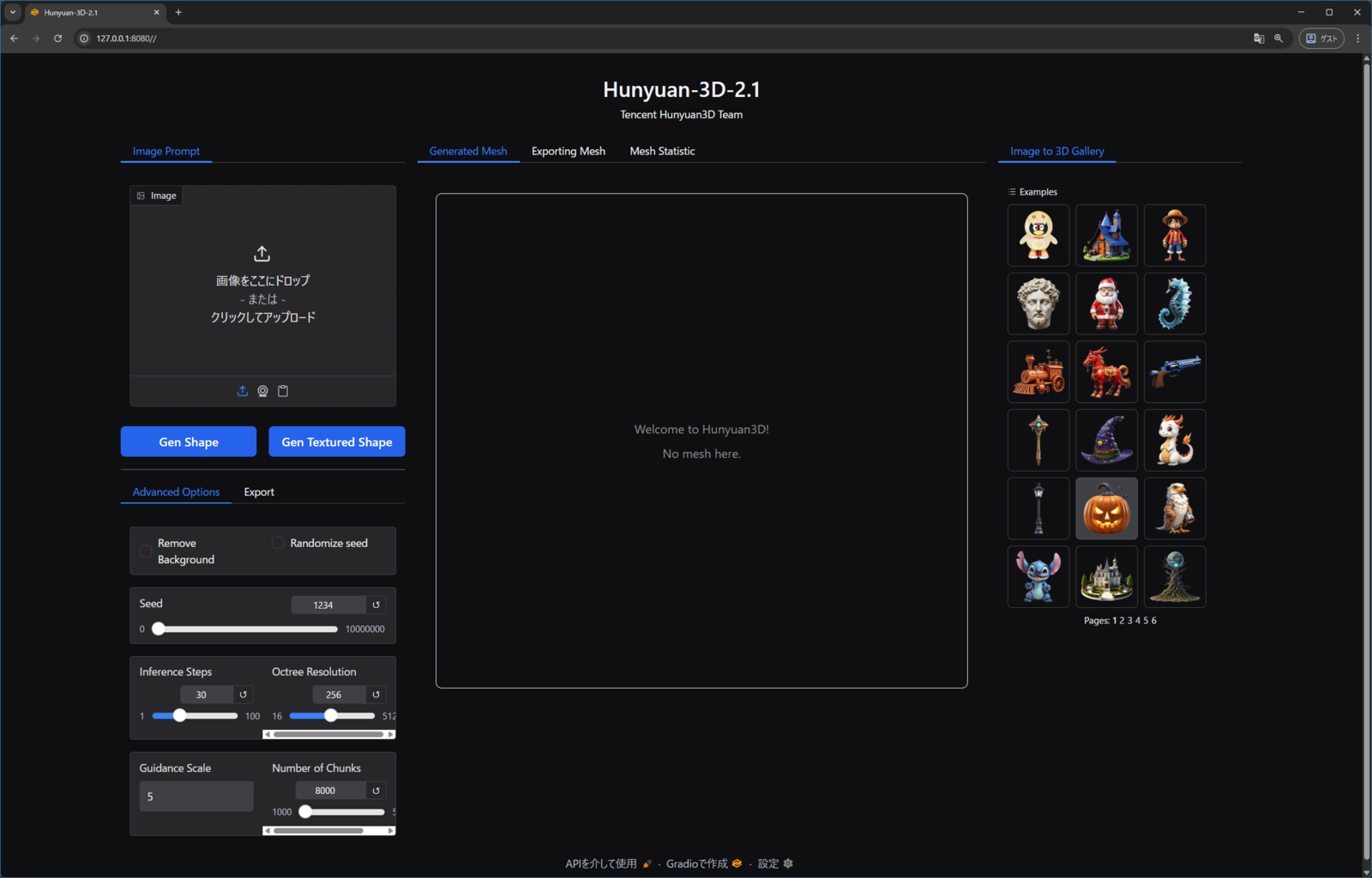Viewport: 1372px width, 878px height.
Task: Click the Guidance Scale input field
Action: tap(196, 797)
